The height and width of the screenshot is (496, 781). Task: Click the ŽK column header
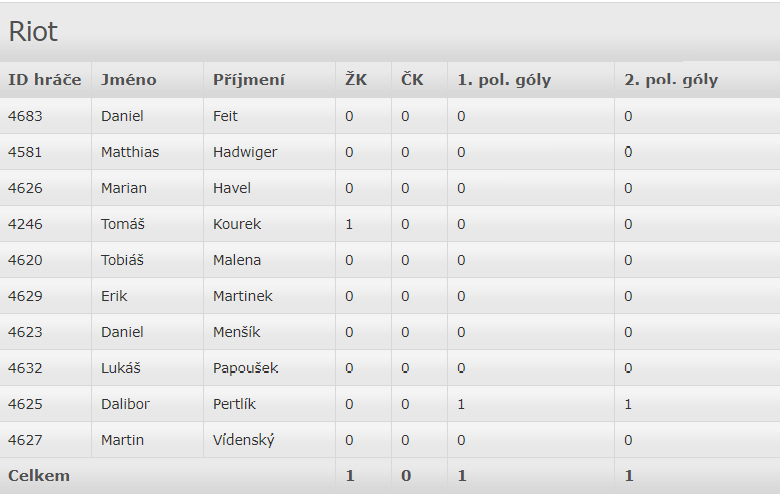pyautogui.click(x=356, y=80)
